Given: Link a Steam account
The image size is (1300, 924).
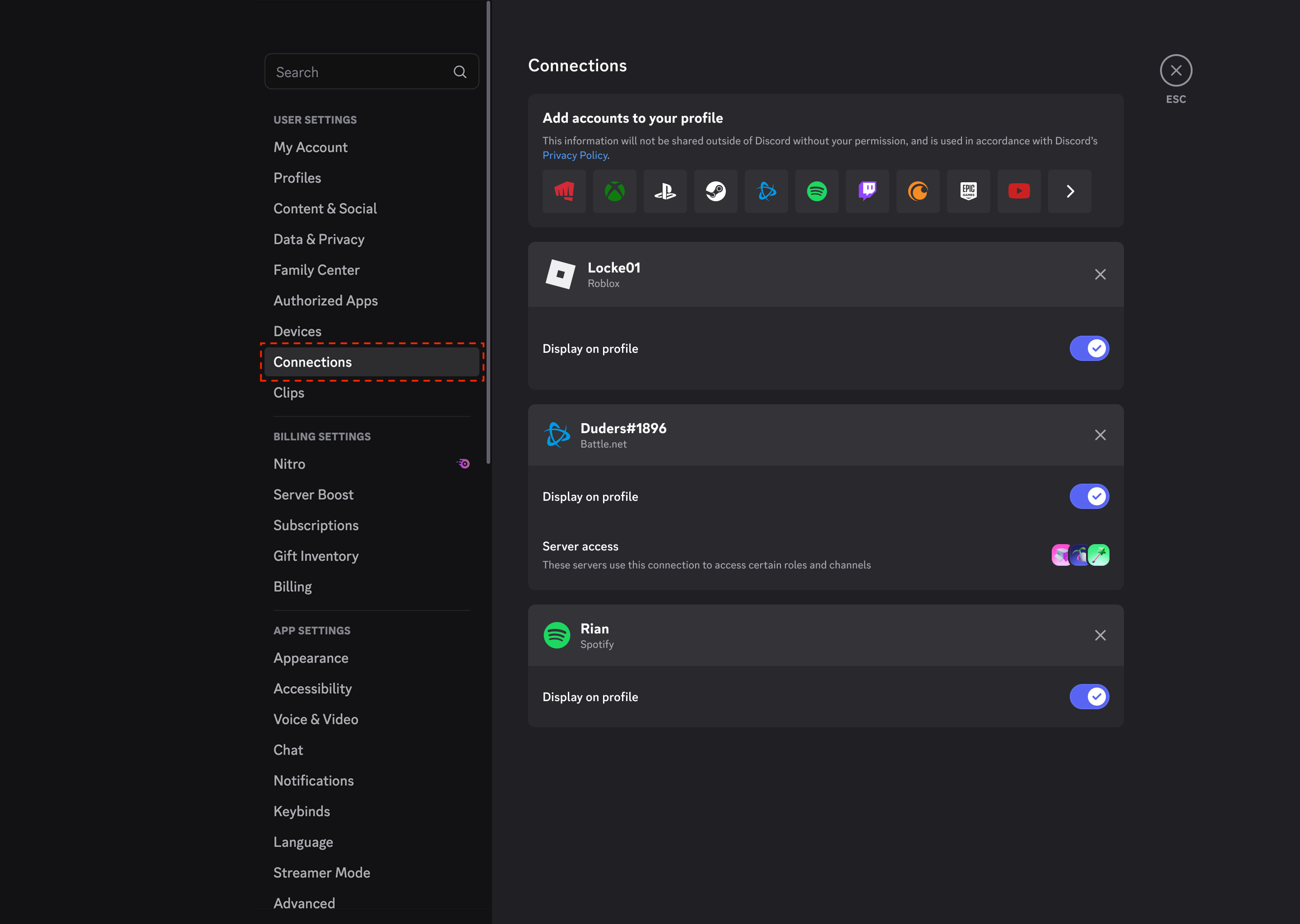Looking at the screenshot, I should [715, 191].
